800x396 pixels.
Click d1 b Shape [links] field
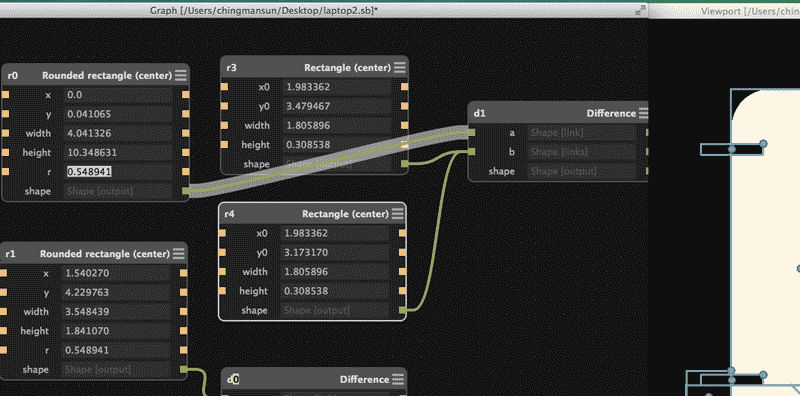pos(582,152)
